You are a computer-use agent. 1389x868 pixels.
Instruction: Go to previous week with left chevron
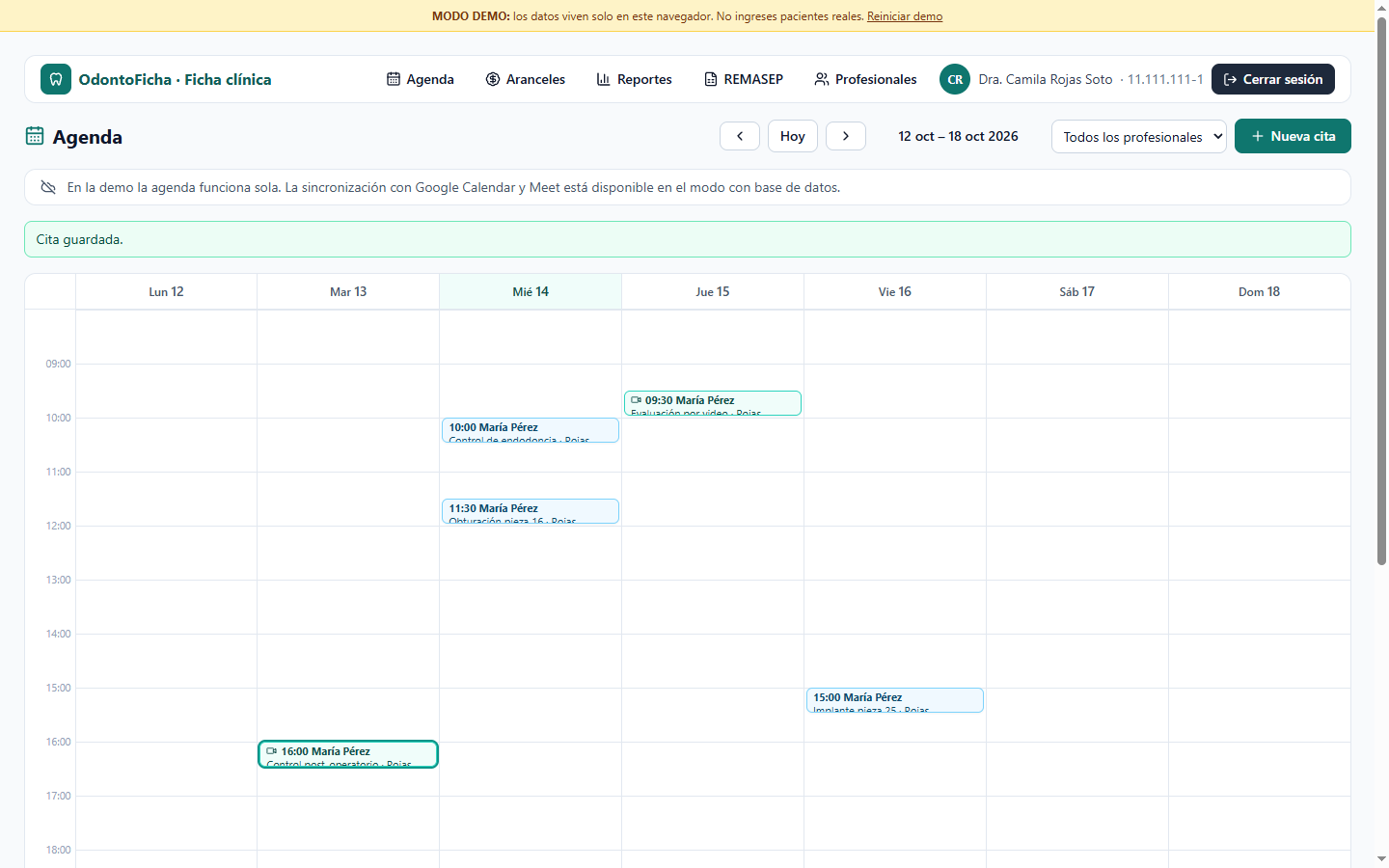pos(740,136)
